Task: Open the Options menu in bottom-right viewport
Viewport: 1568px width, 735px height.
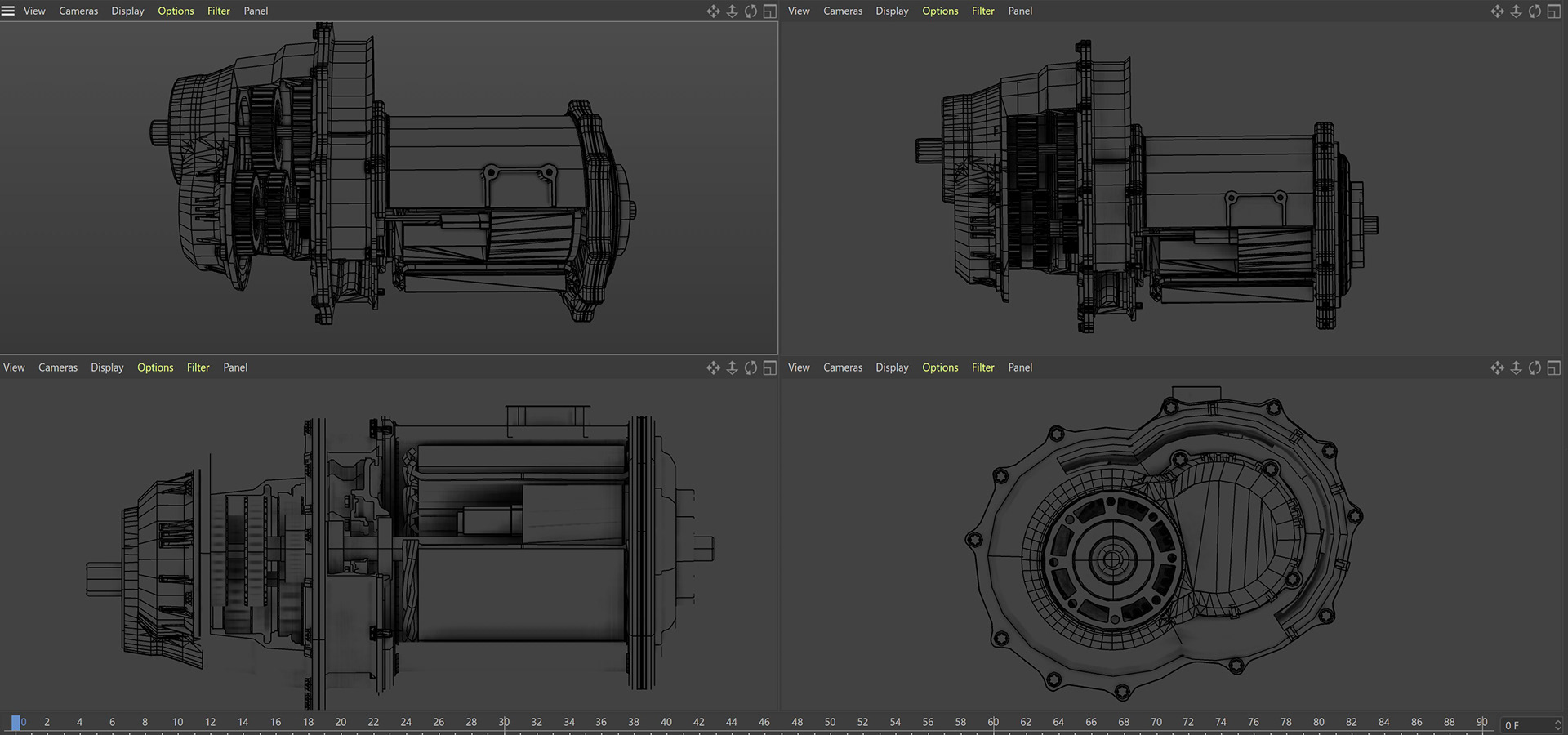Action: (x=940, y=368)
